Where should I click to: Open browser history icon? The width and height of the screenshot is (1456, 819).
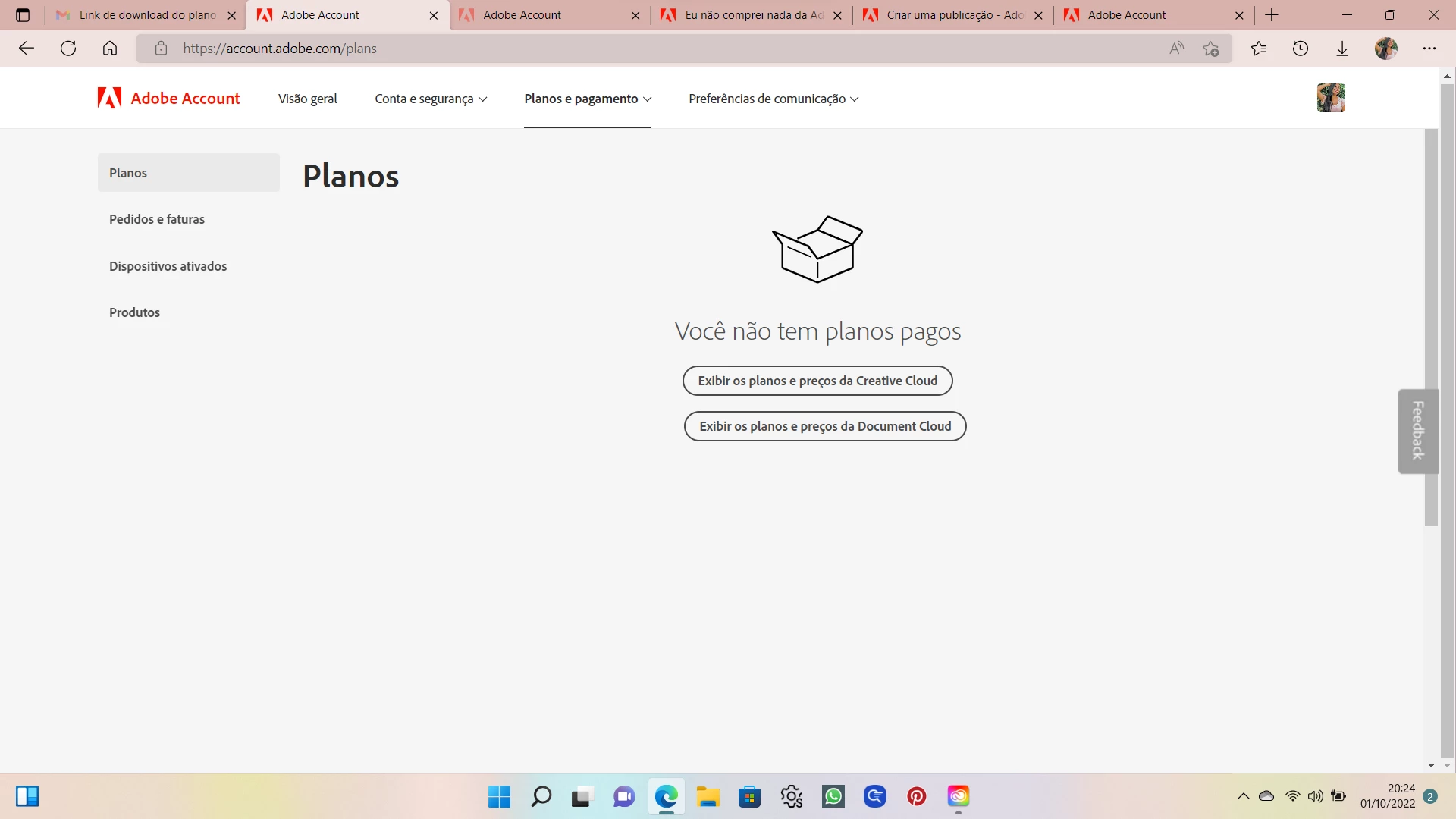coord(1301,49)
